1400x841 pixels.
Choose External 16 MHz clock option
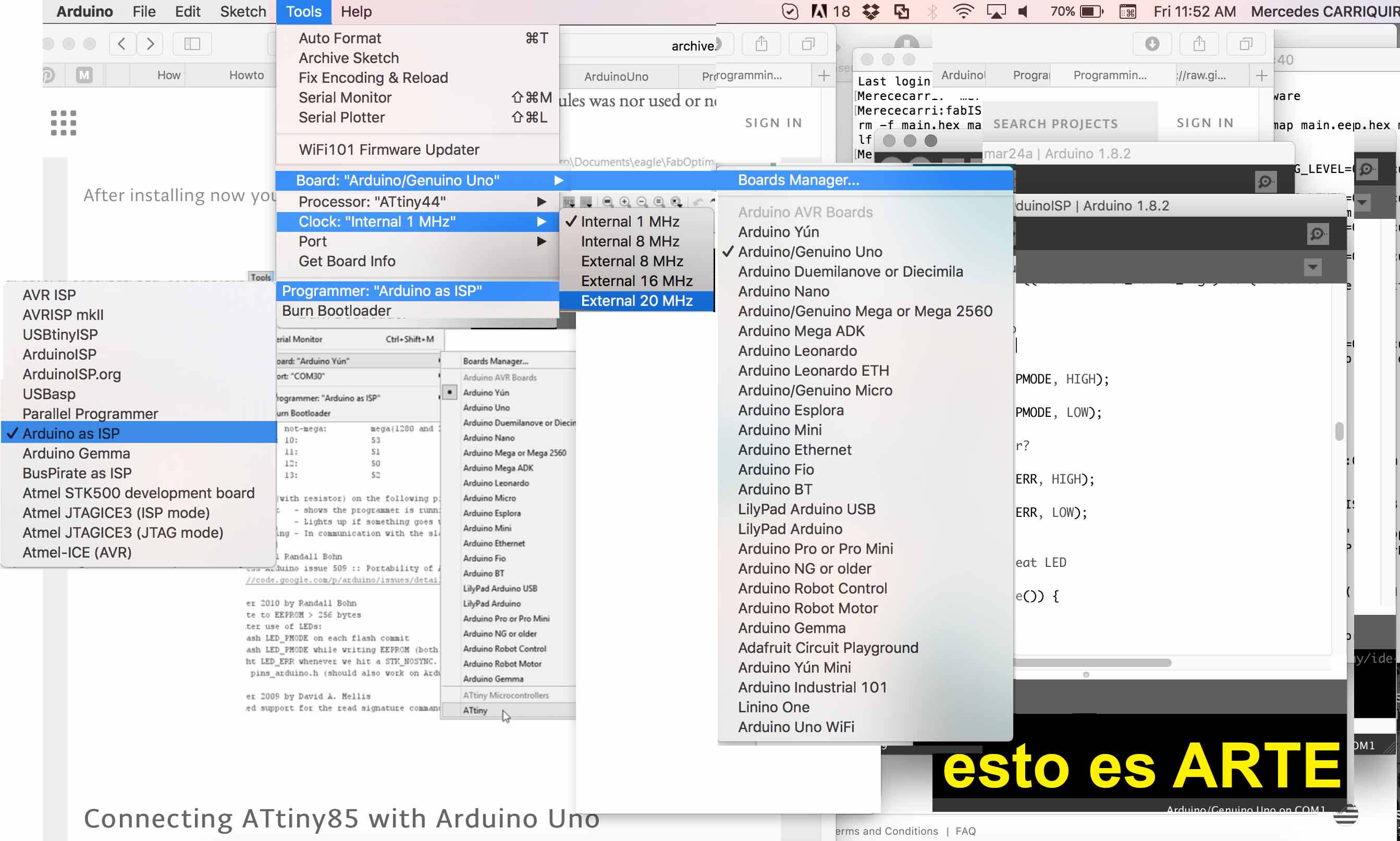[637, 281]
